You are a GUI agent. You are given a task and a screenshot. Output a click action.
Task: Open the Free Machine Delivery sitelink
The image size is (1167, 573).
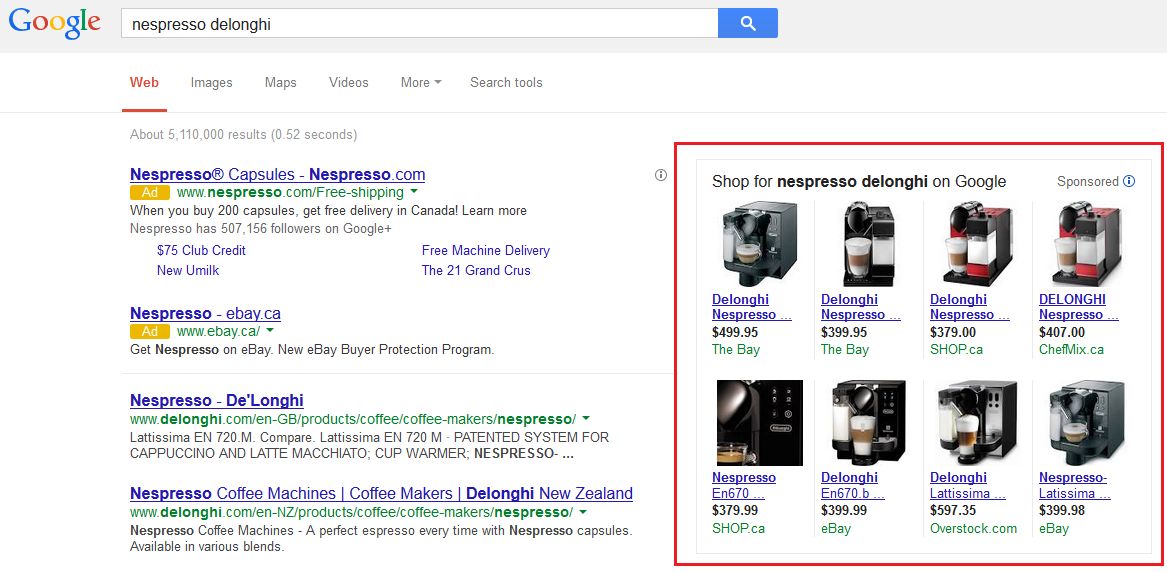click(485, 250)
